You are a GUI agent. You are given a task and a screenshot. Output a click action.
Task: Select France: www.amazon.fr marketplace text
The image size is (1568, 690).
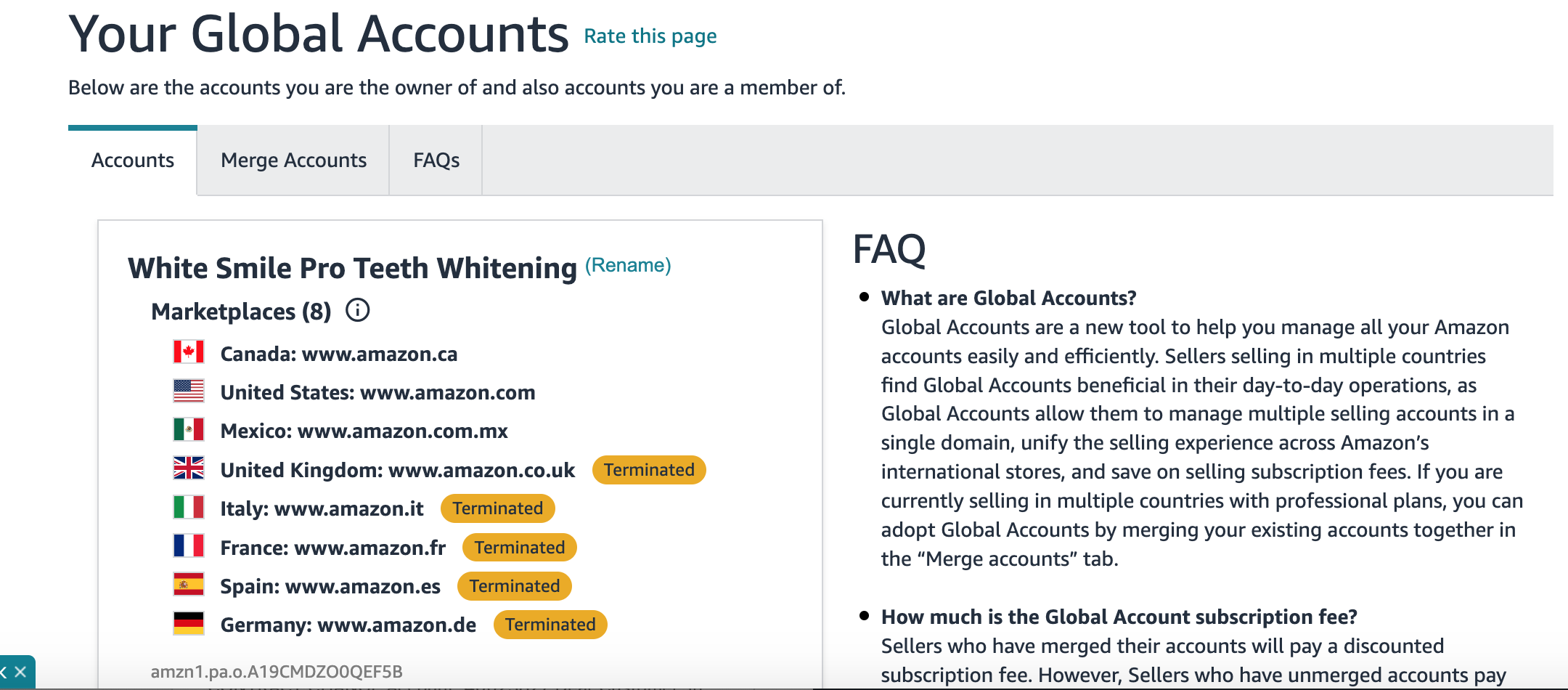332,548
